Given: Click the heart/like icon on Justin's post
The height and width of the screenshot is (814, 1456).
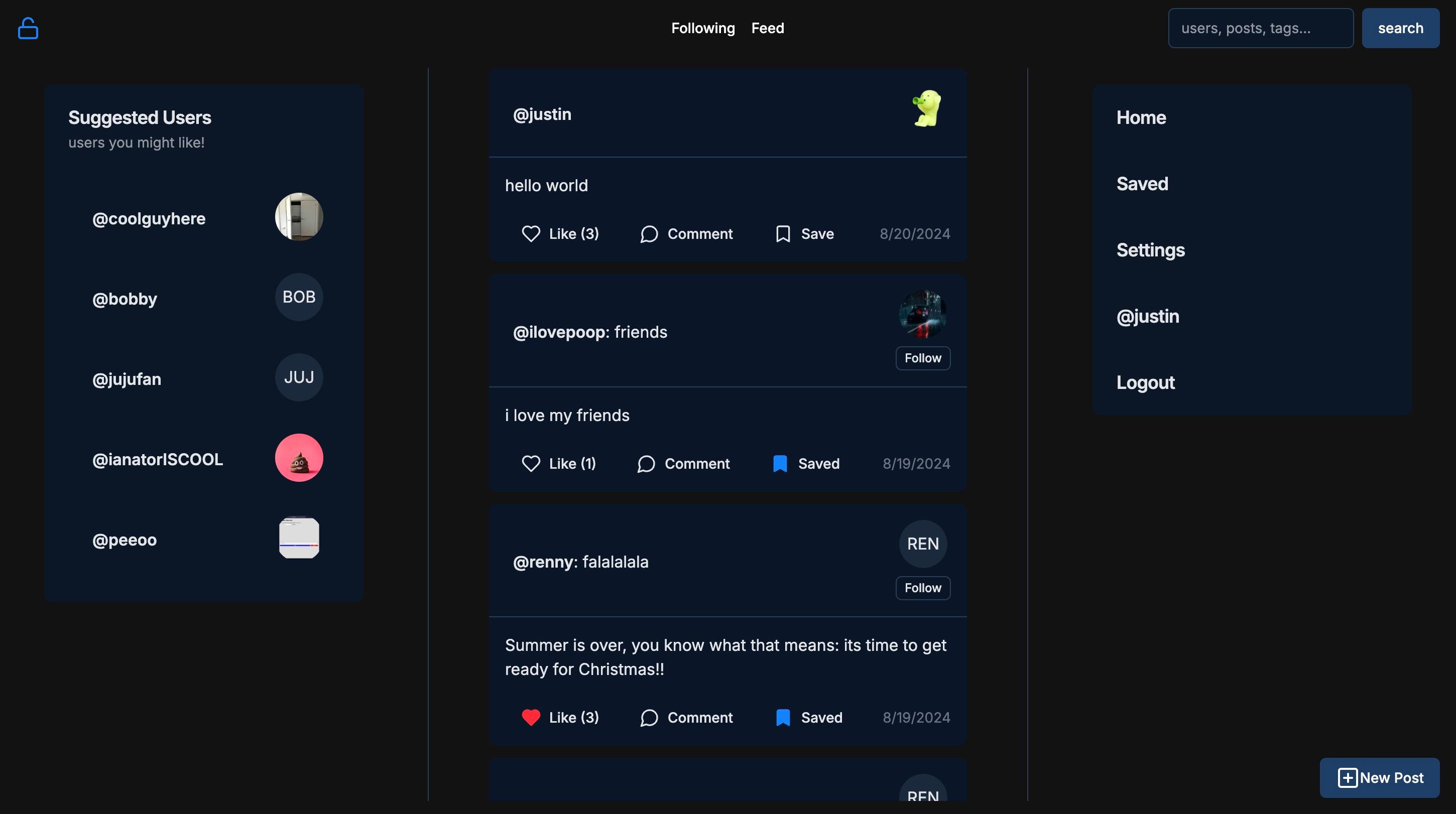Looking at the screenshot, I should (x=530, y=234).
